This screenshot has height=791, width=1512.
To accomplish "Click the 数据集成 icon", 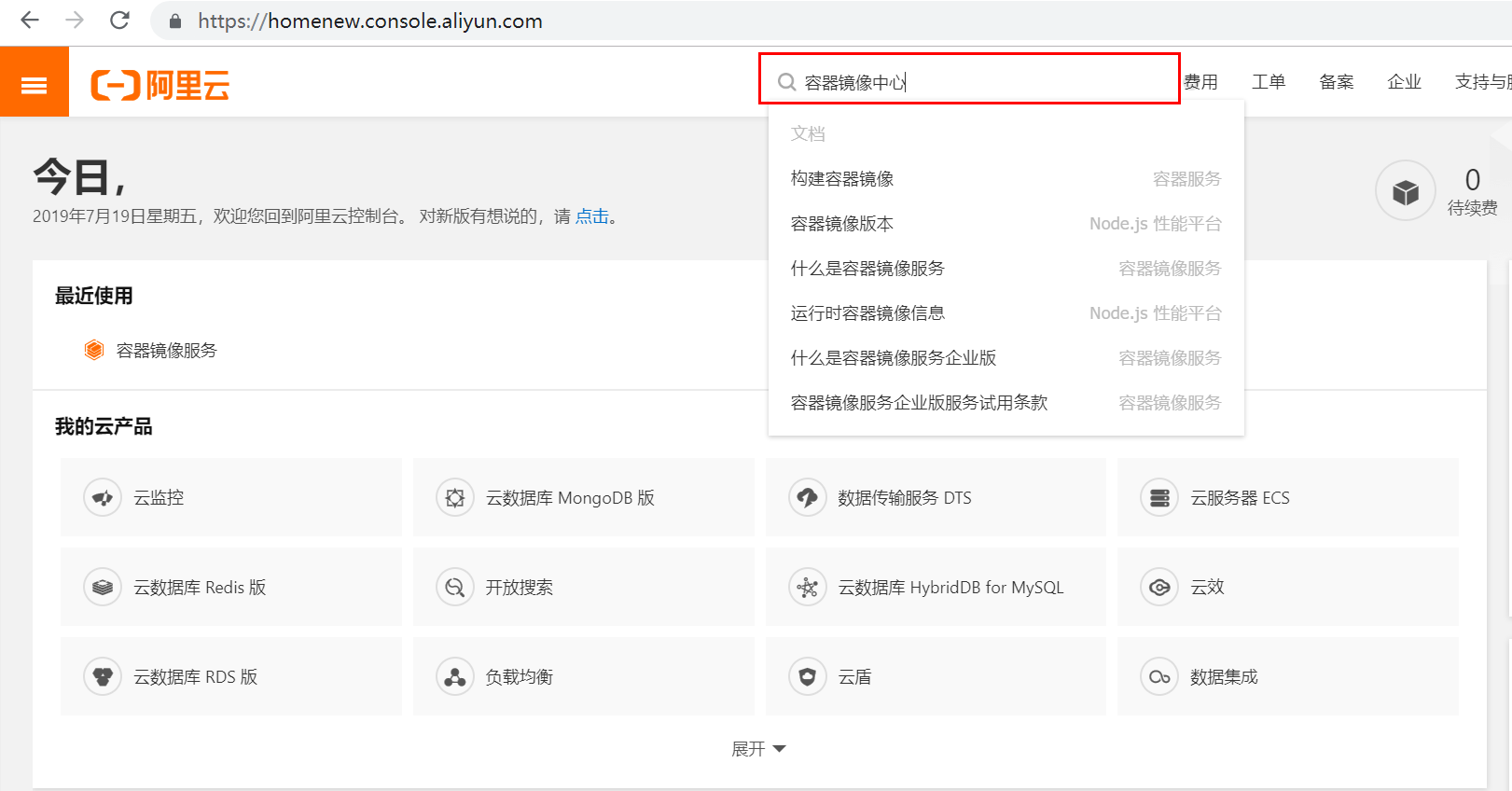I will coord(1159,676).
